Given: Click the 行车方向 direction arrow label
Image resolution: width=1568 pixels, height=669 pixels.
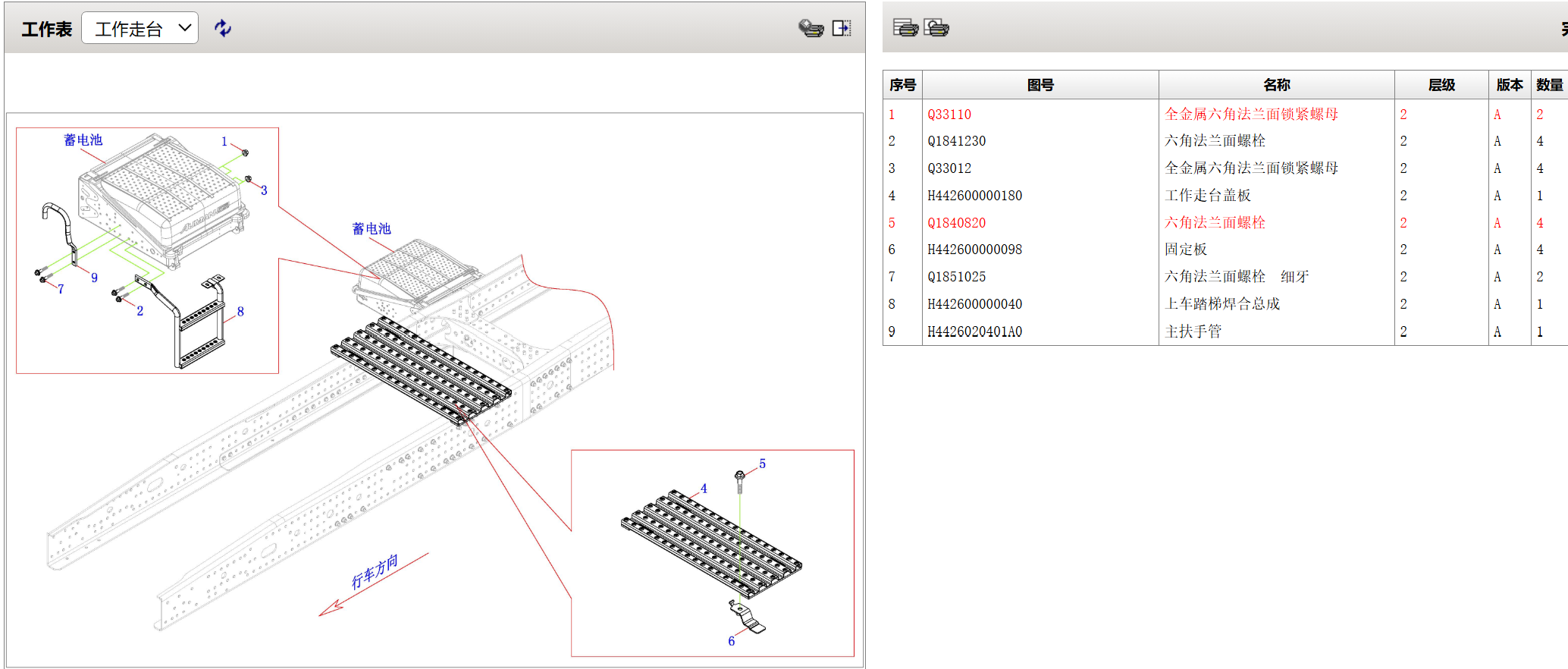Looking at the screenshot, I should point(375,572).
